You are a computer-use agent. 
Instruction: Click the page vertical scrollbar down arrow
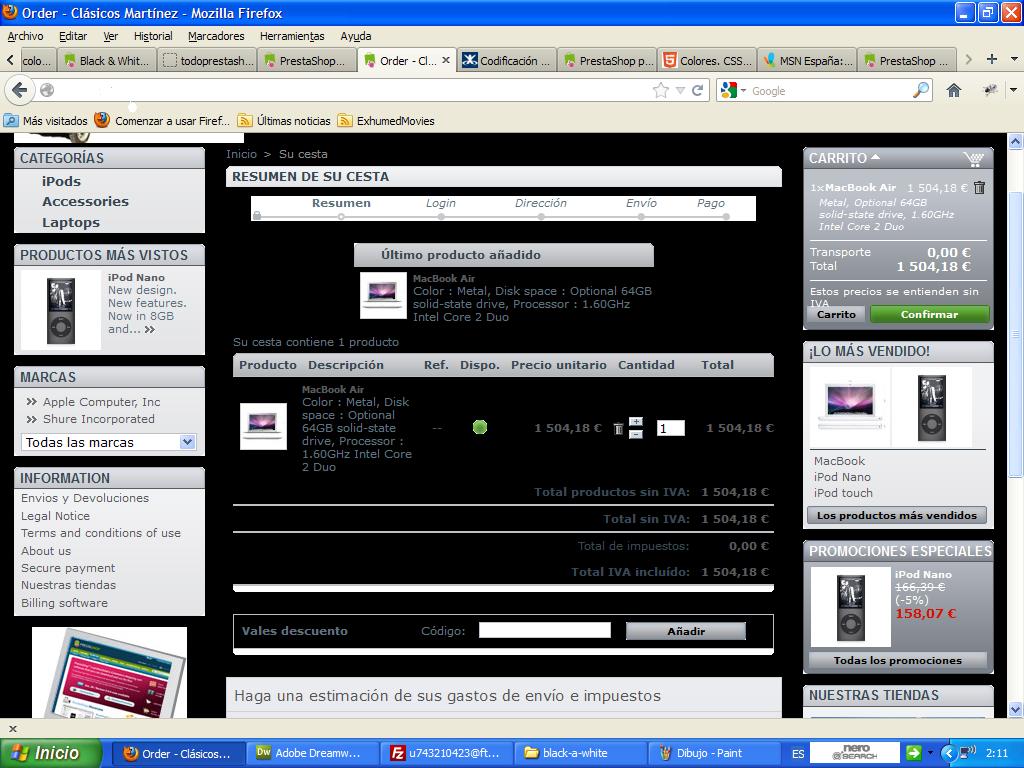1015,709
